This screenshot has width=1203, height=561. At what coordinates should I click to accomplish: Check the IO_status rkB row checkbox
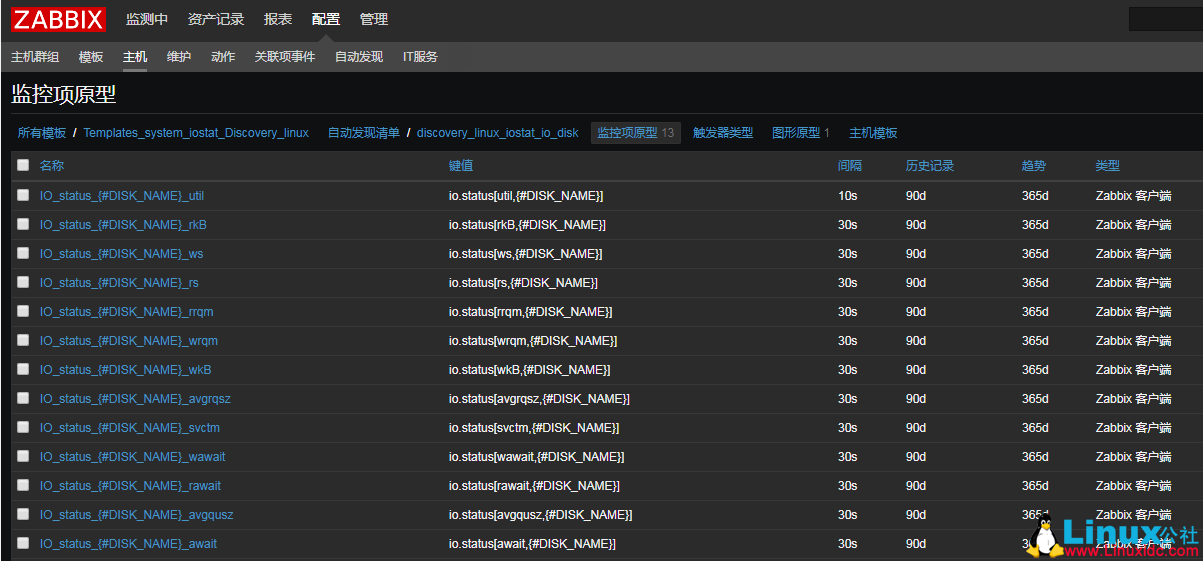click(23, 224)
